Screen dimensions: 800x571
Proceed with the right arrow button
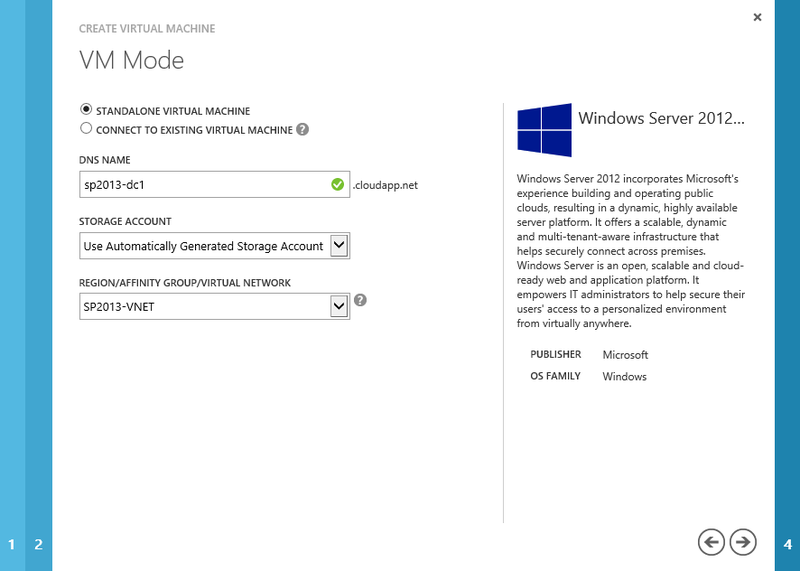(x=743, y=542)
